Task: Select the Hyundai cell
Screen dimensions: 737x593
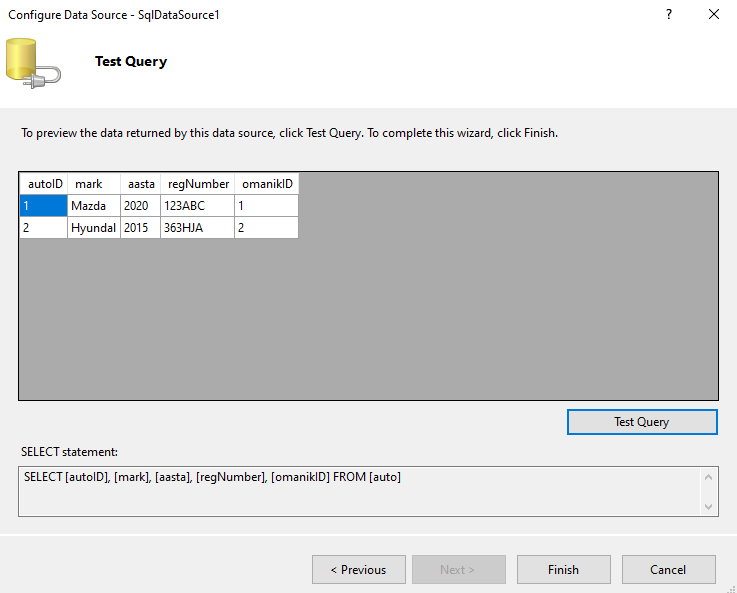Action: tap(93, 228)
